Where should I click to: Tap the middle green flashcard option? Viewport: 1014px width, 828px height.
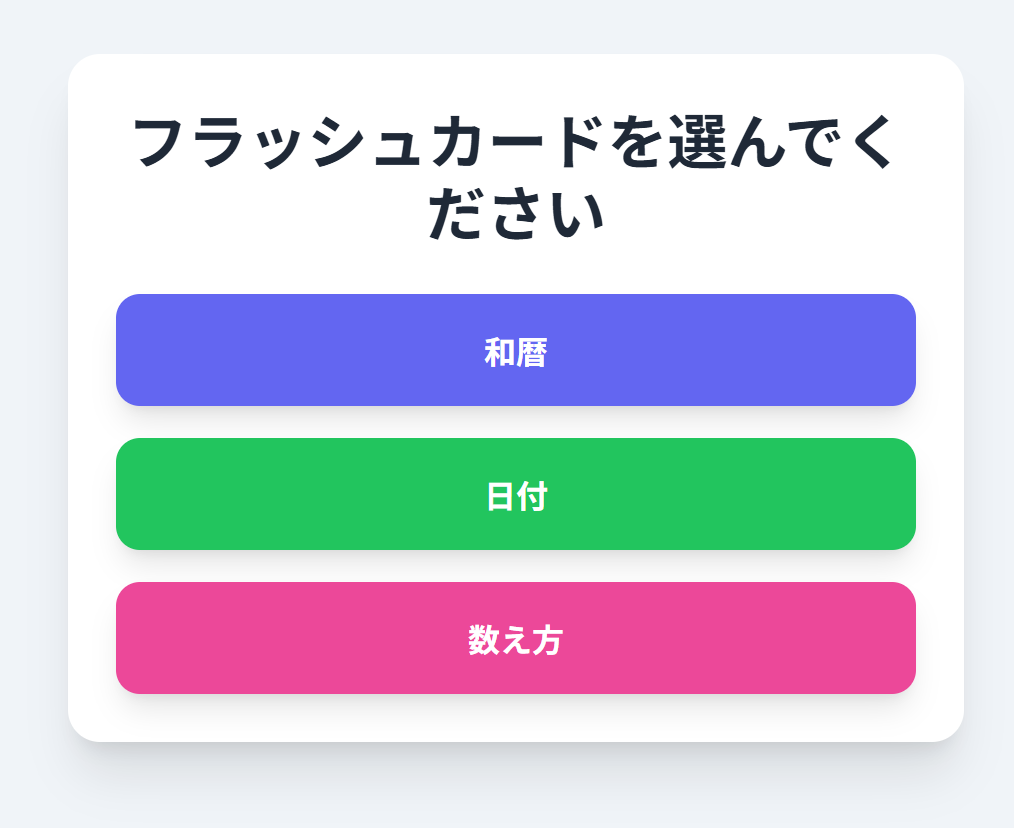pyautogui.click(x=515, y=494)
